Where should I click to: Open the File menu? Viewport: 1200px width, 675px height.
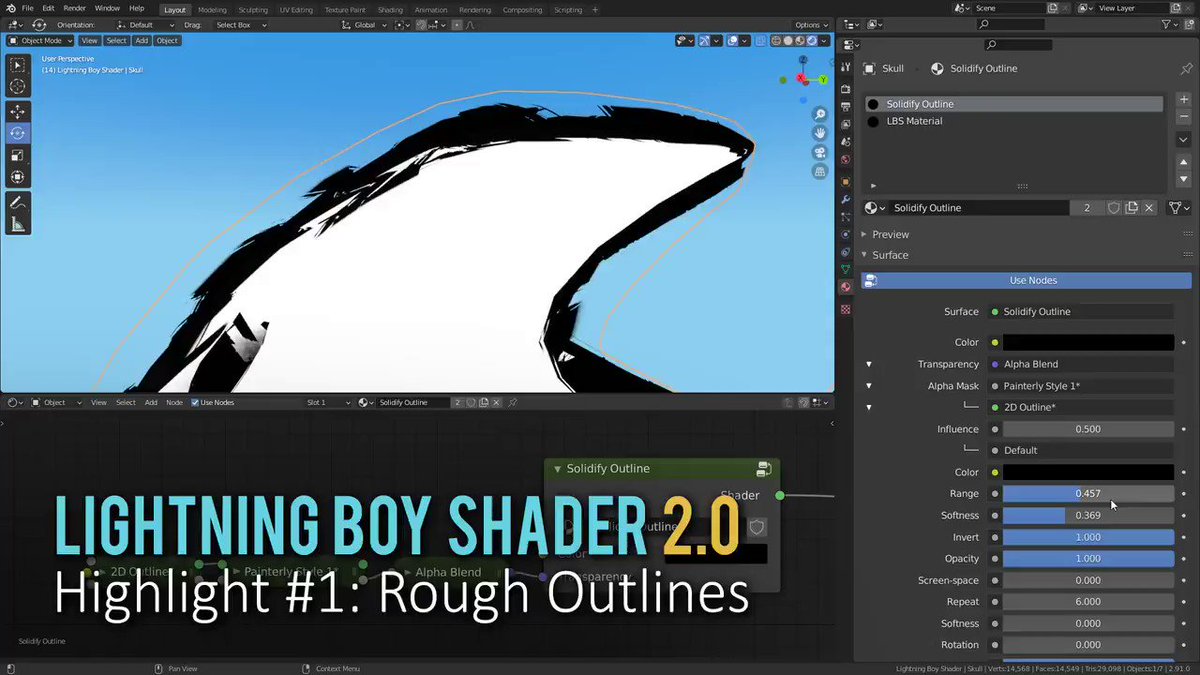click(x=27, y=8)
